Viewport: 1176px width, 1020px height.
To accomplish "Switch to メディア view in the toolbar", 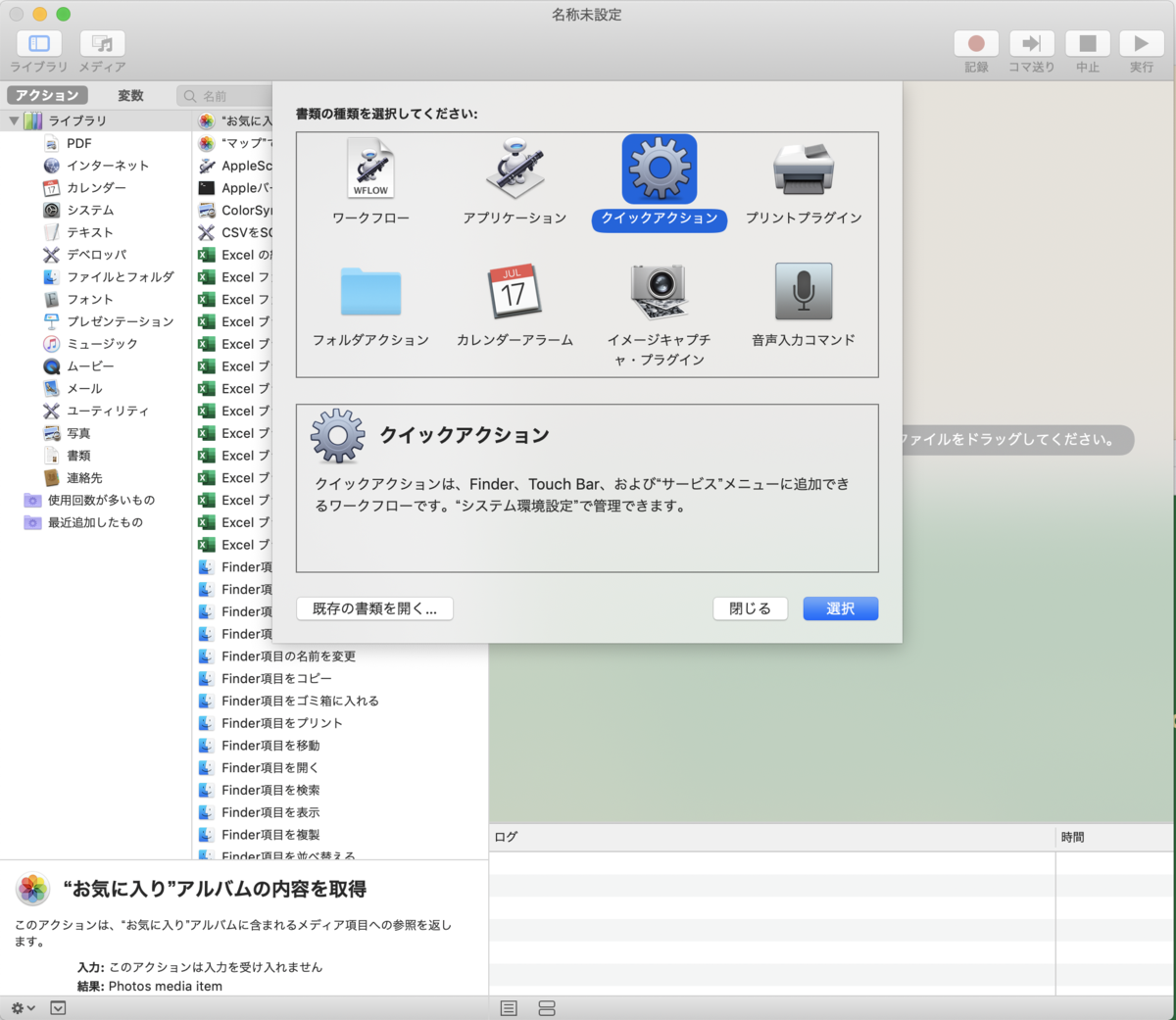I will point(102,46).
